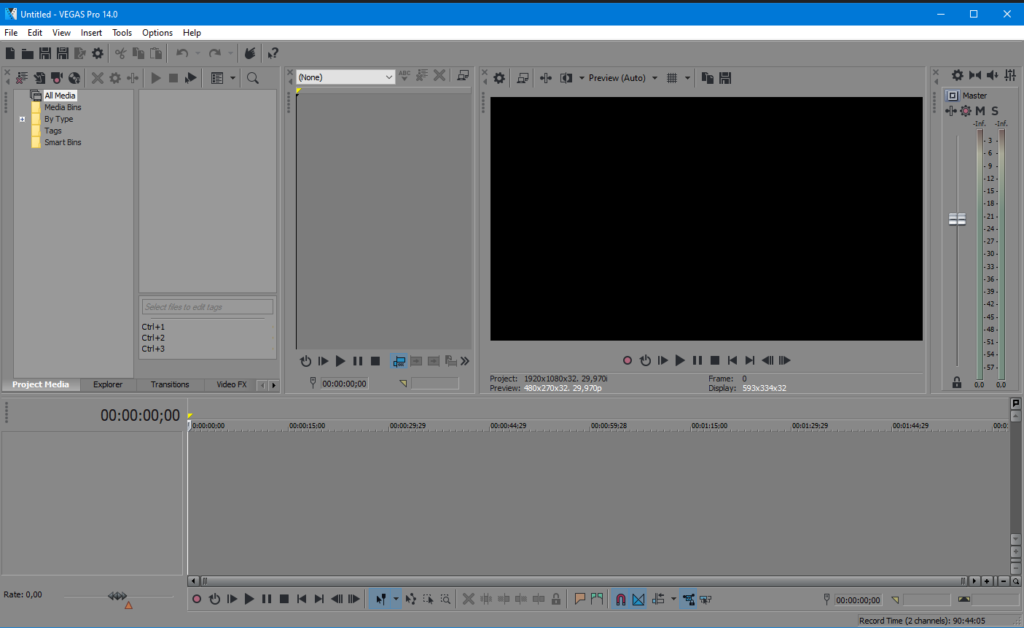
Task: Click the Video Output FX icon in preview toolbar
Action: click(x=546, y=78)
